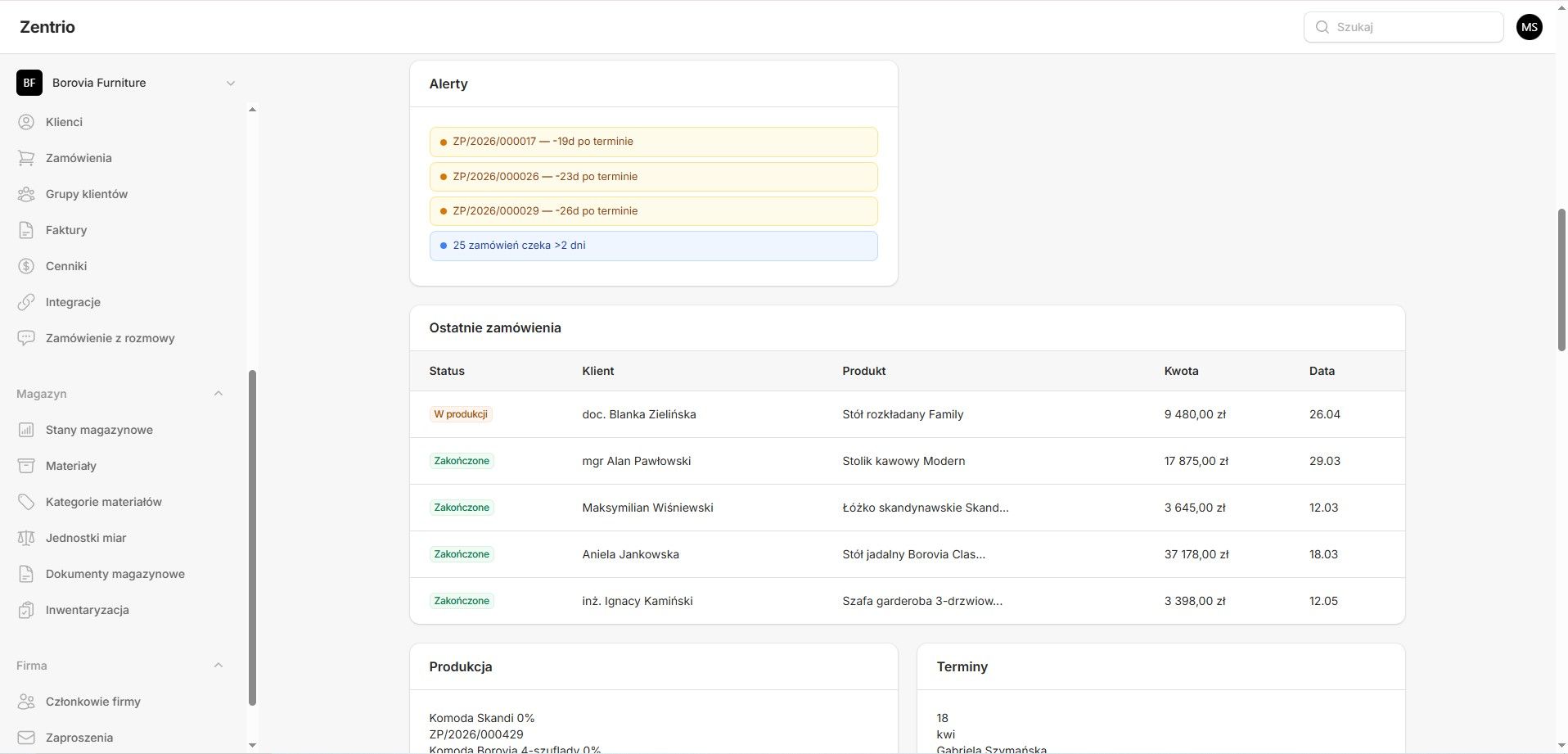Open the MS user avatar menu
This screenshot has height=754, width=1568.
pyautogui.click(x=1529, y=27)
